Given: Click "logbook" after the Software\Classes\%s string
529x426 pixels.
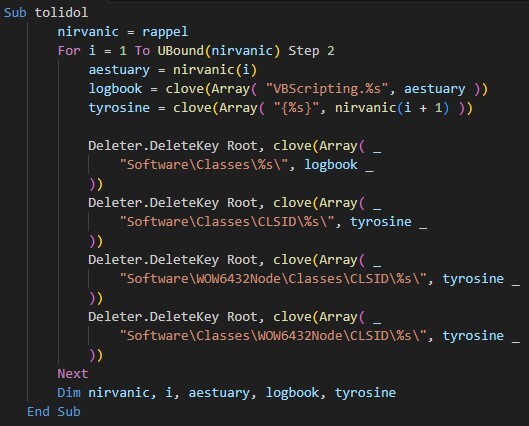Looking at the screenshot, I should click(331, 165).
